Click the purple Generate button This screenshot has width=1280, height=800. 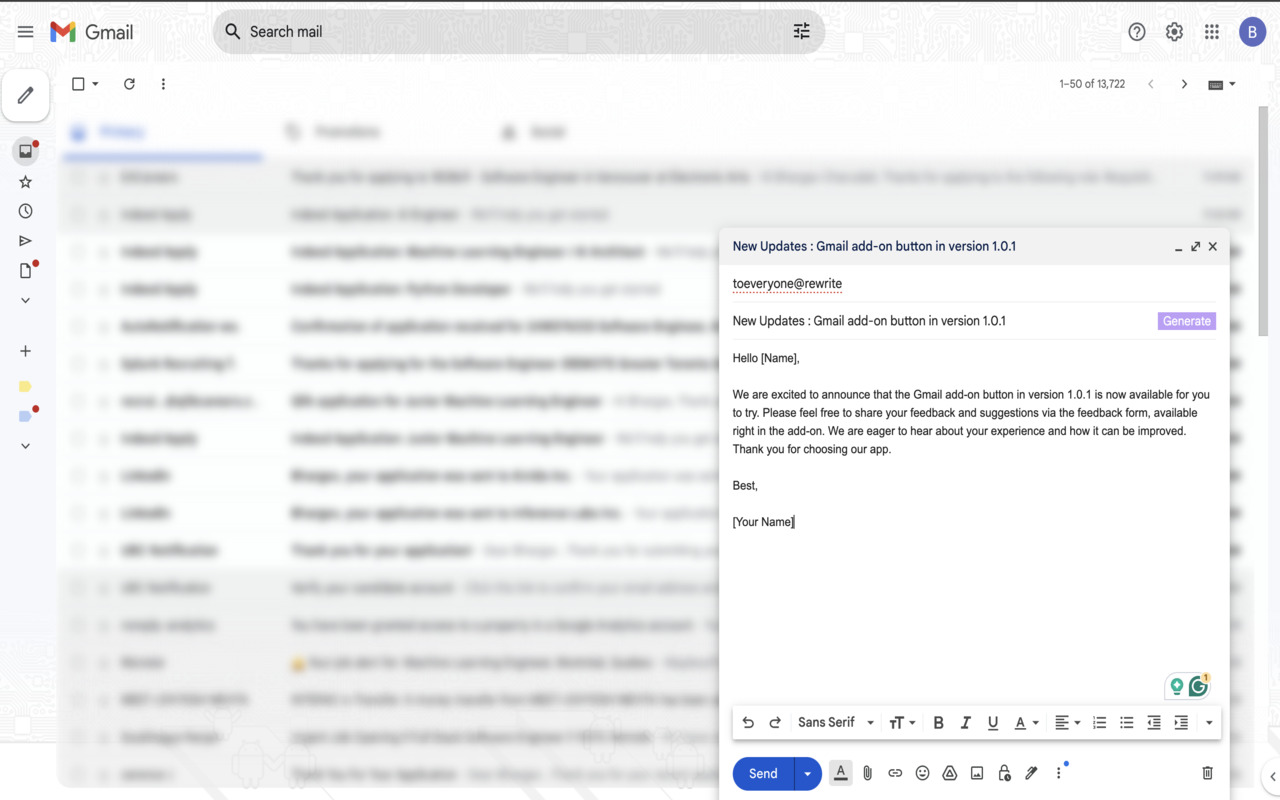[1187, 321]
